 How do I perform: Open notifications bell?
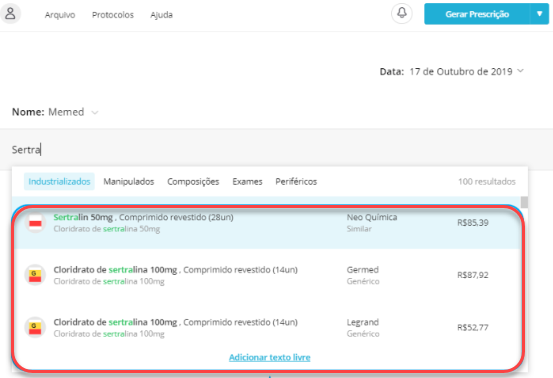click(x=402, y=14)
